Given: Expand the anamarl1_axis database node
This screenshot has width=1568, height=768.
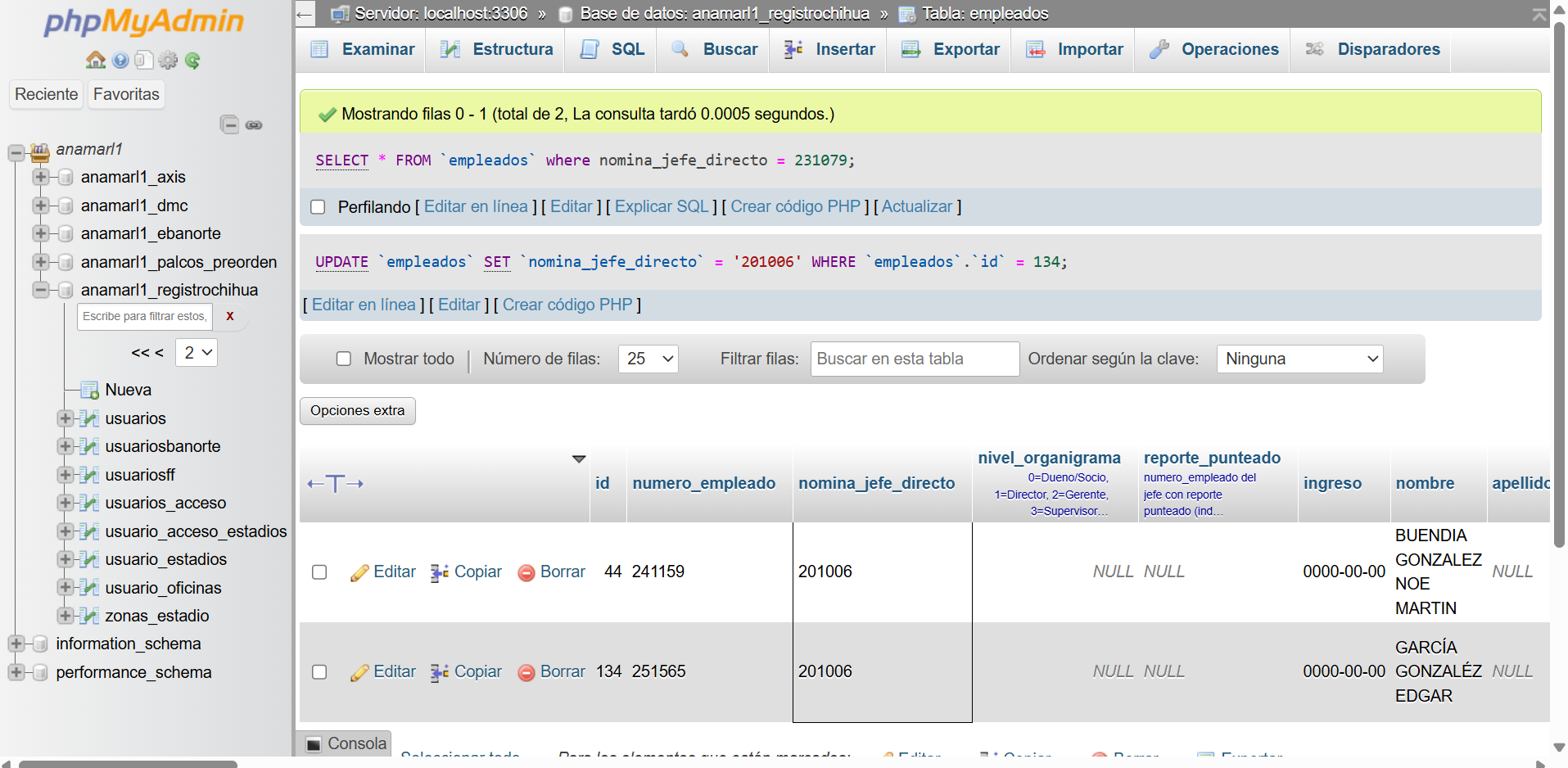Looking at the screenshot, I should click(x=40, y=177).
